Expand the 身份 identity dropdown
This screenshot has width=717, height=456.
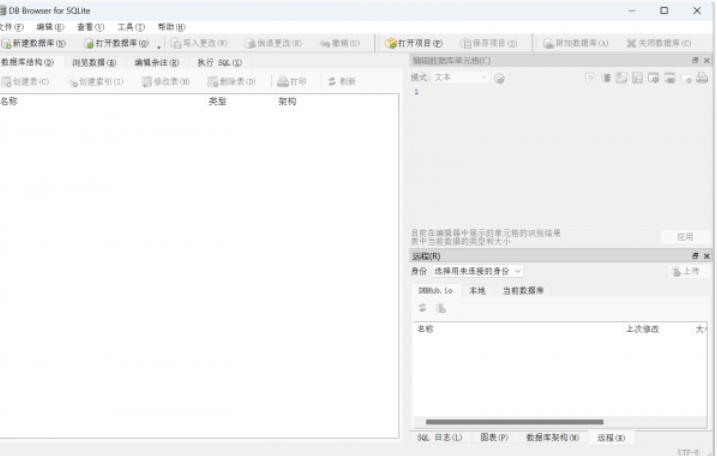pyautogui.click(x=477, y=271)
